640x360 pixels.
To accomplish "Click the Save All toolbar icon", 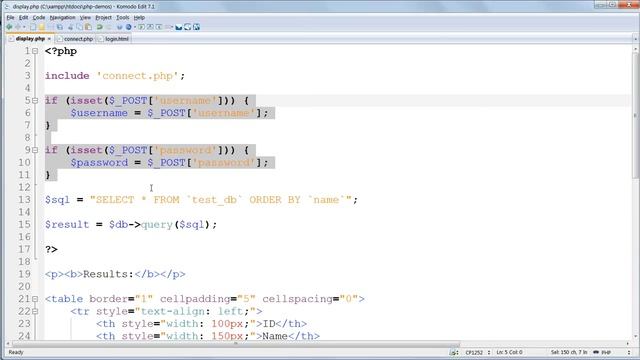I will pos(60,27).
